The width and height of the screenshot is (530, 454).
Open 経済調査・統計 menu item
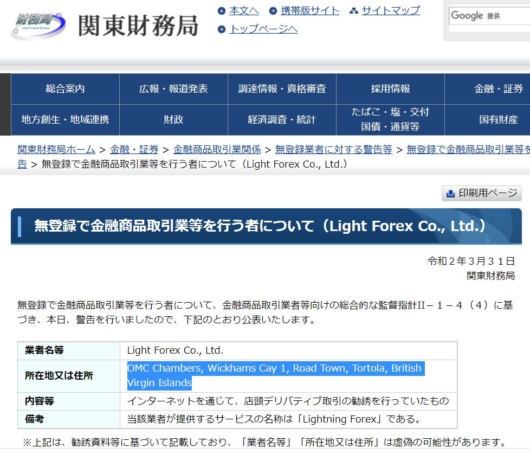pos(282,120)
